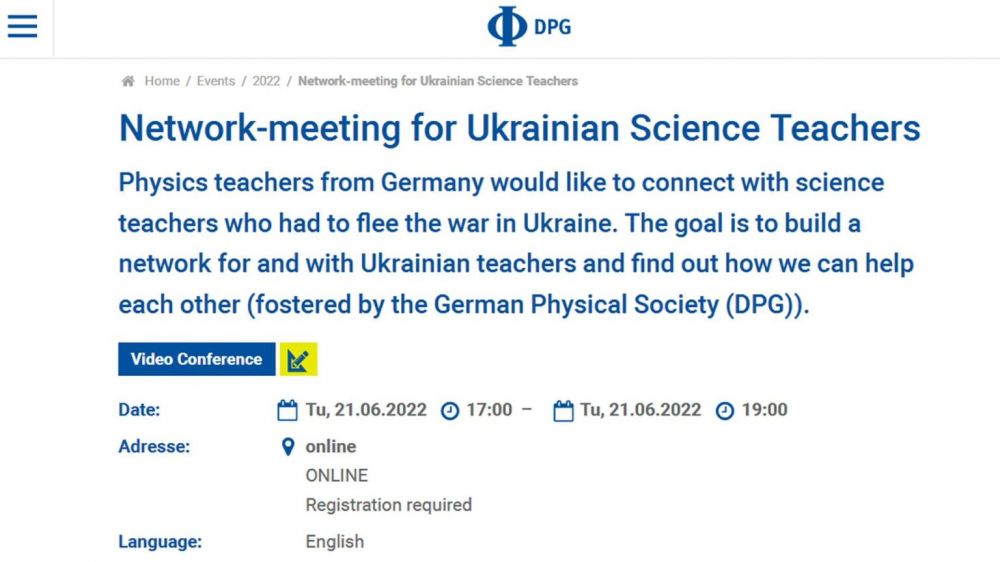Viewport: 1000px width, 562px height.
Task: Click the yellow registration pencil icon
Action: pos(298,360)
